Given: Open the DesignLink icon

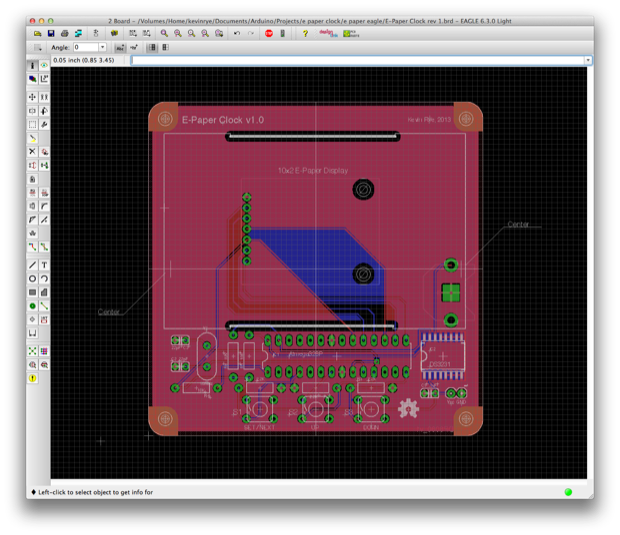Looking at the screenshot, I should (x=328, y=34).
